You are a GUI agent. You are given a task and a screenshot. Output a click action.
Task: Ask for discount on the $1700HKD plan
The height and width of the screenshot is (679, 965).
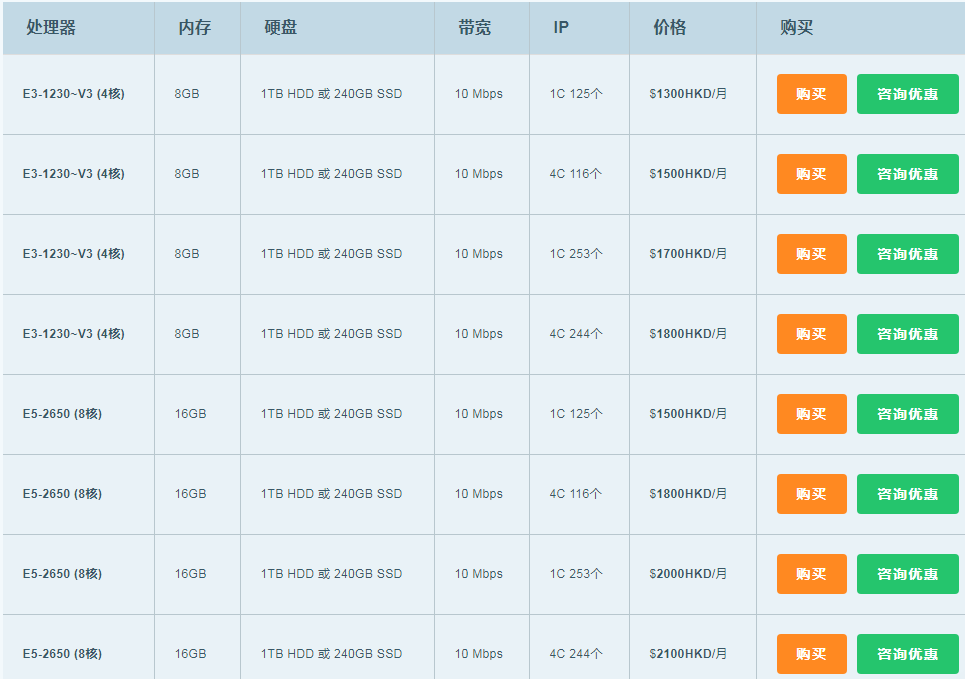907,254
